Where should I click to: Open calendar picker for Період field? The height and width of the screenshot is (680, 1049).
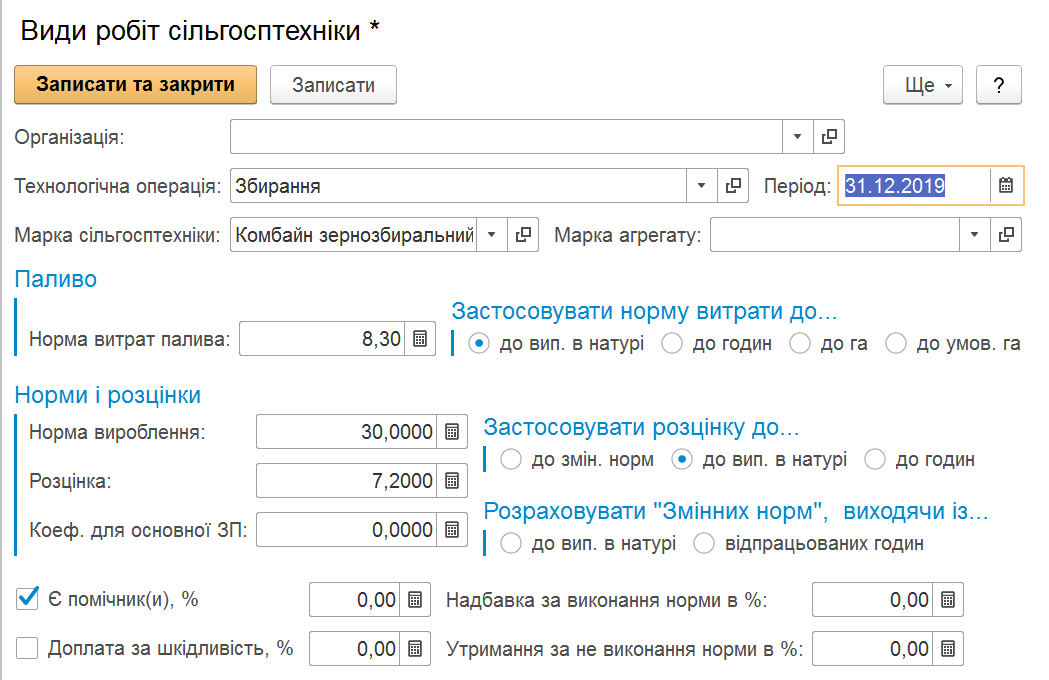pos(1006,185)
